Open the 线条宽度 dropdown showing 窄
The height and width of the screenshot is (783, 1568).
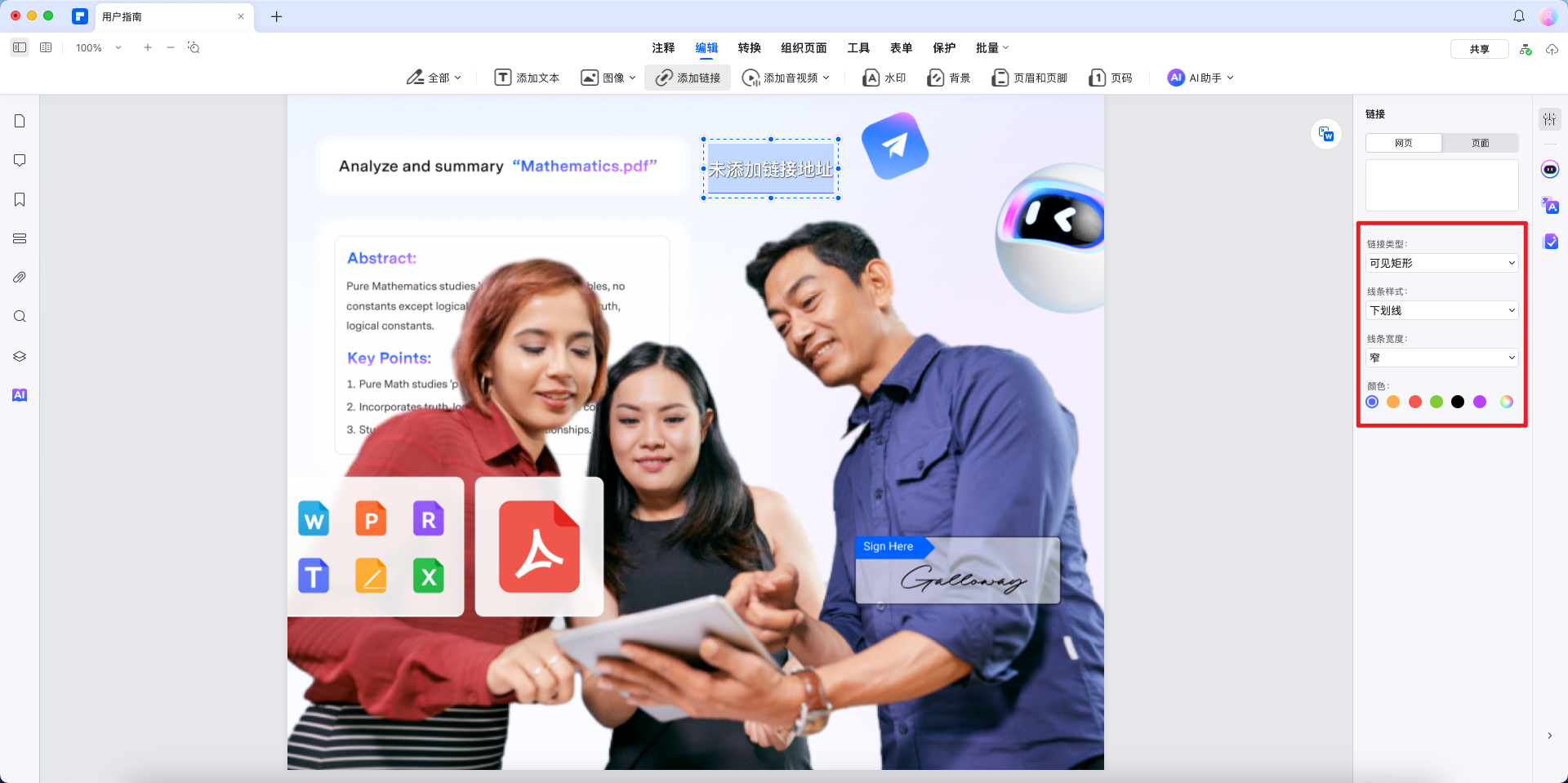coord(1441,358)
